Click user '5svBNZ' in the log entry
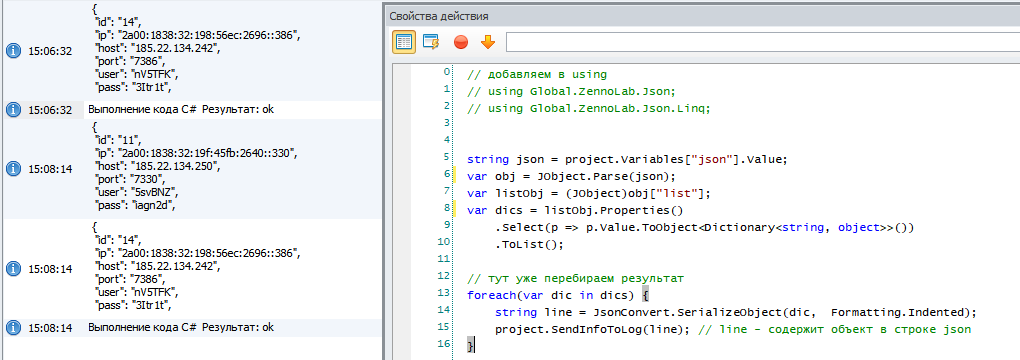 pyautogui.click(x=154, y=192)
